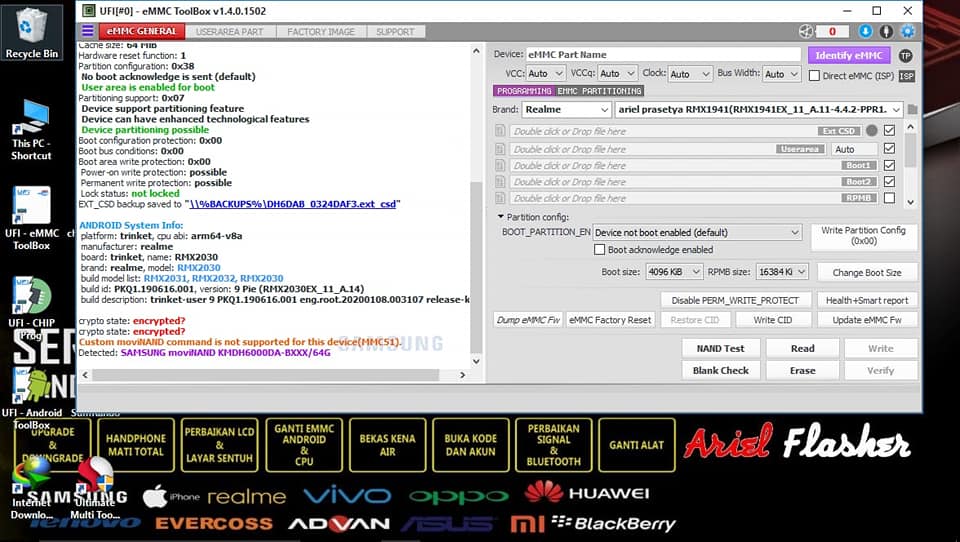Check the Boot acknowledge enabled box
This screenshot has height=542, width=960.
599,250
